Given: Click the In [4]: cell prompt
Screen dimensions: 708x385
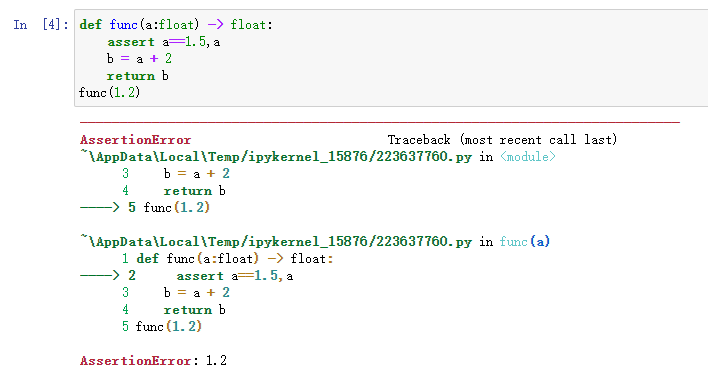Looking at the screenshot, I should pyautogui.click(x=41, y=24).
